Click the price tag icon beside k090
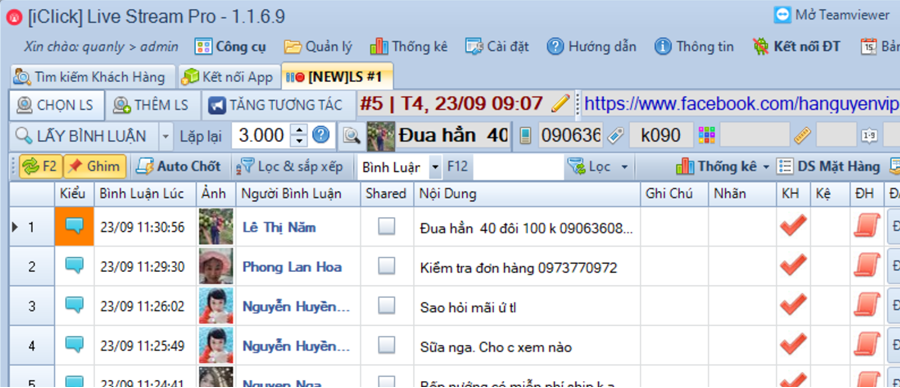This screenshot has width=900, height=388. pyautogui.click(x=615, y=136)
